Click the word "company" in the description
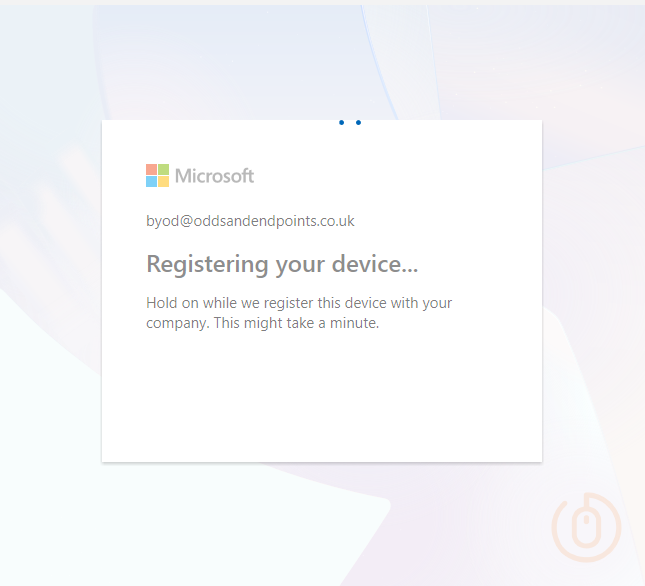 pos(176,323)
